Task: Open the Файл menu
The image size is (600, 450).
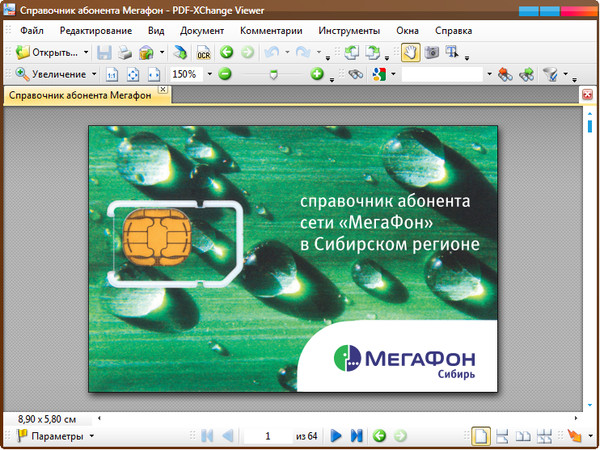Action: [x=32, y=31]
